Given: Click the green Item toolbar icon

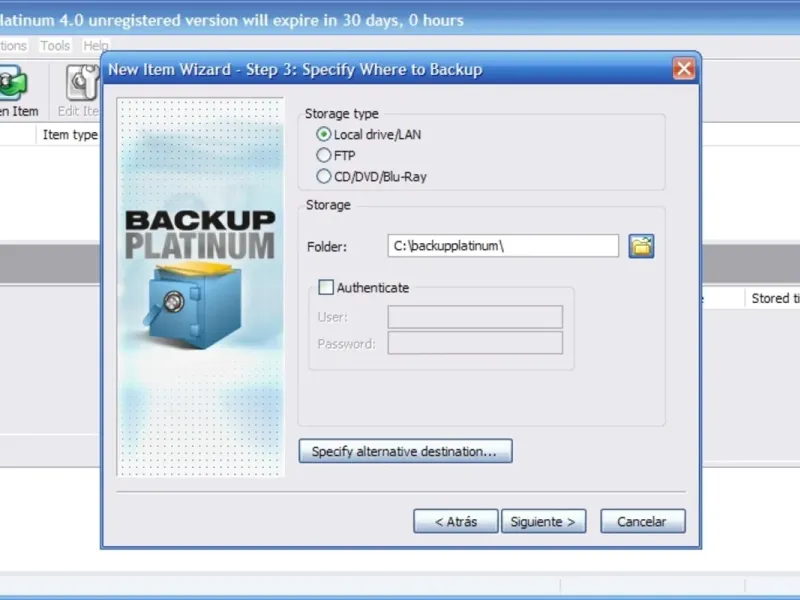Looking at the screenshot, I should [x=13, y=83].
